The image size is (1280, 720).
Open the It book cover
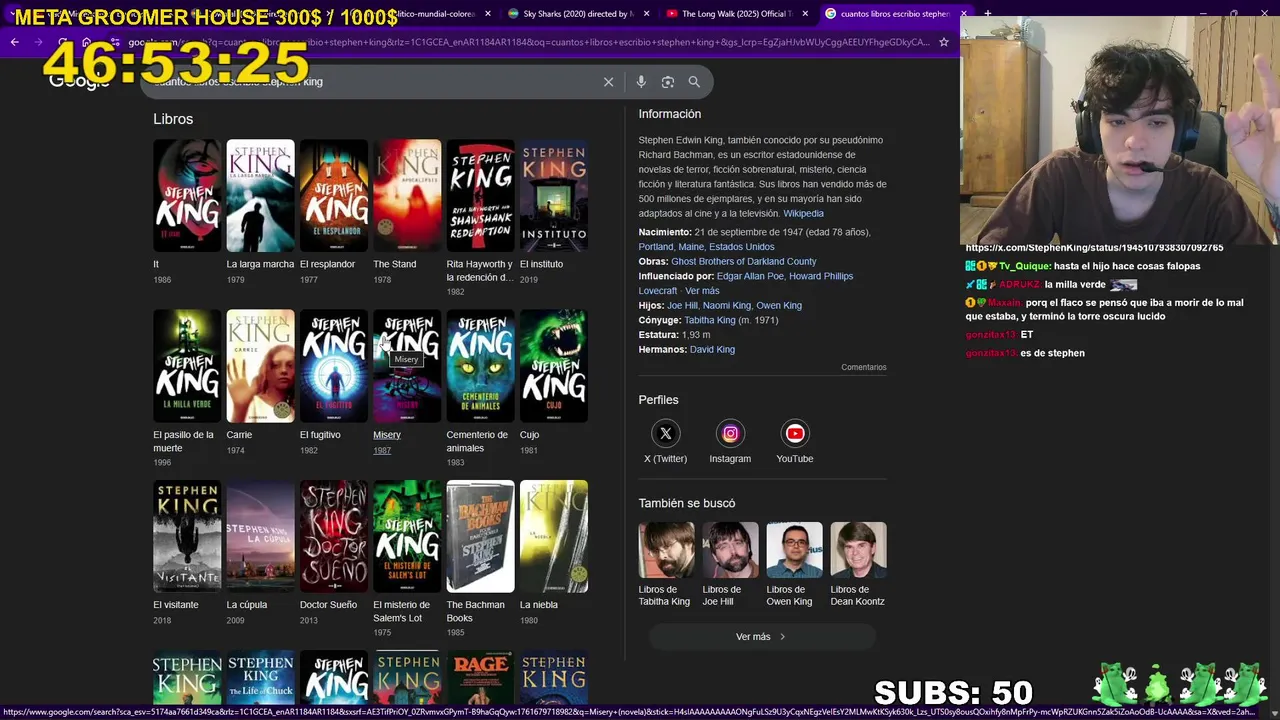coord(187,195)
